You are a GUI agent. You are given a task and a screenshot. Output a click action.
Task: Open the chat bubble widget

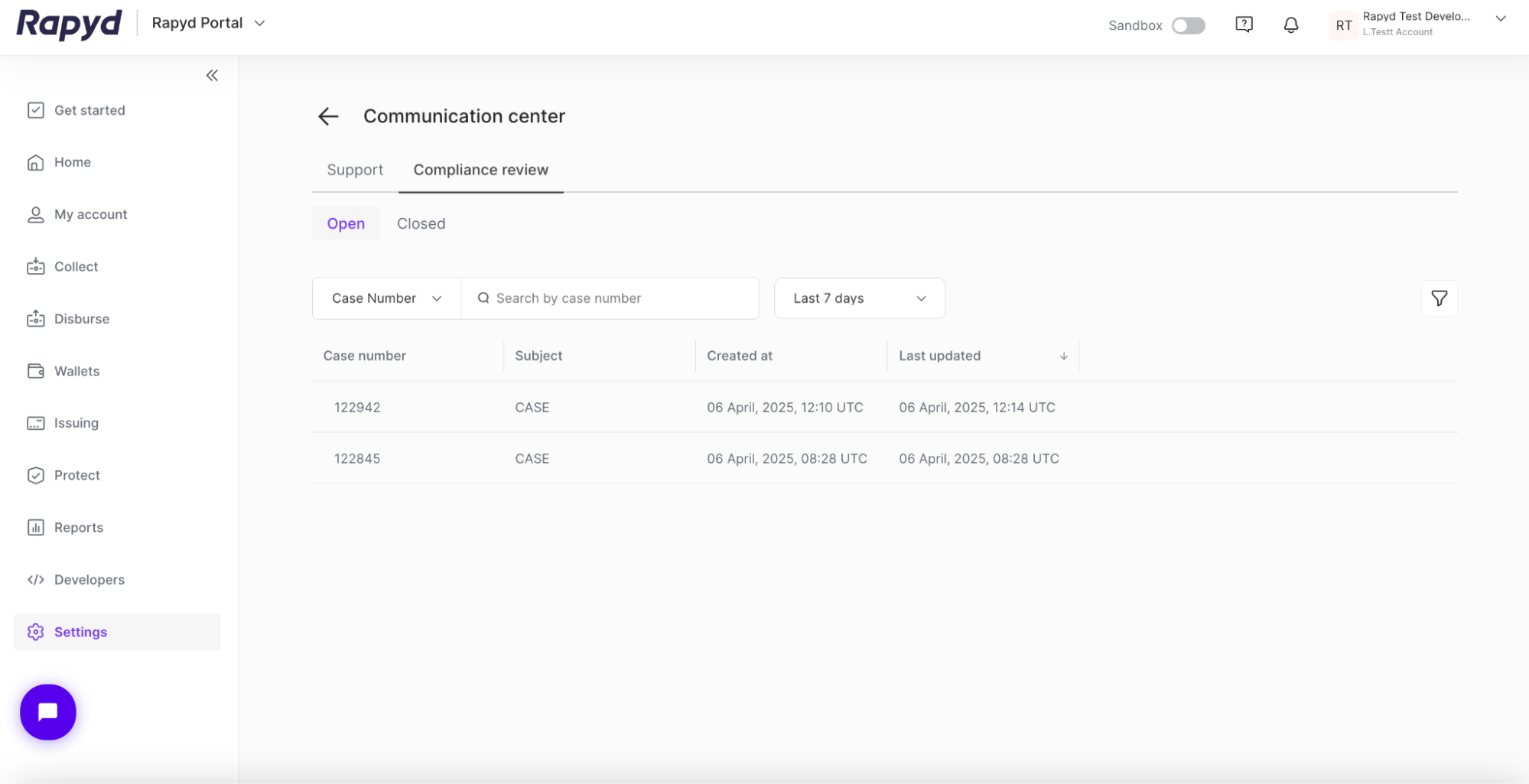pyautogui.click(x=48, y=712)
